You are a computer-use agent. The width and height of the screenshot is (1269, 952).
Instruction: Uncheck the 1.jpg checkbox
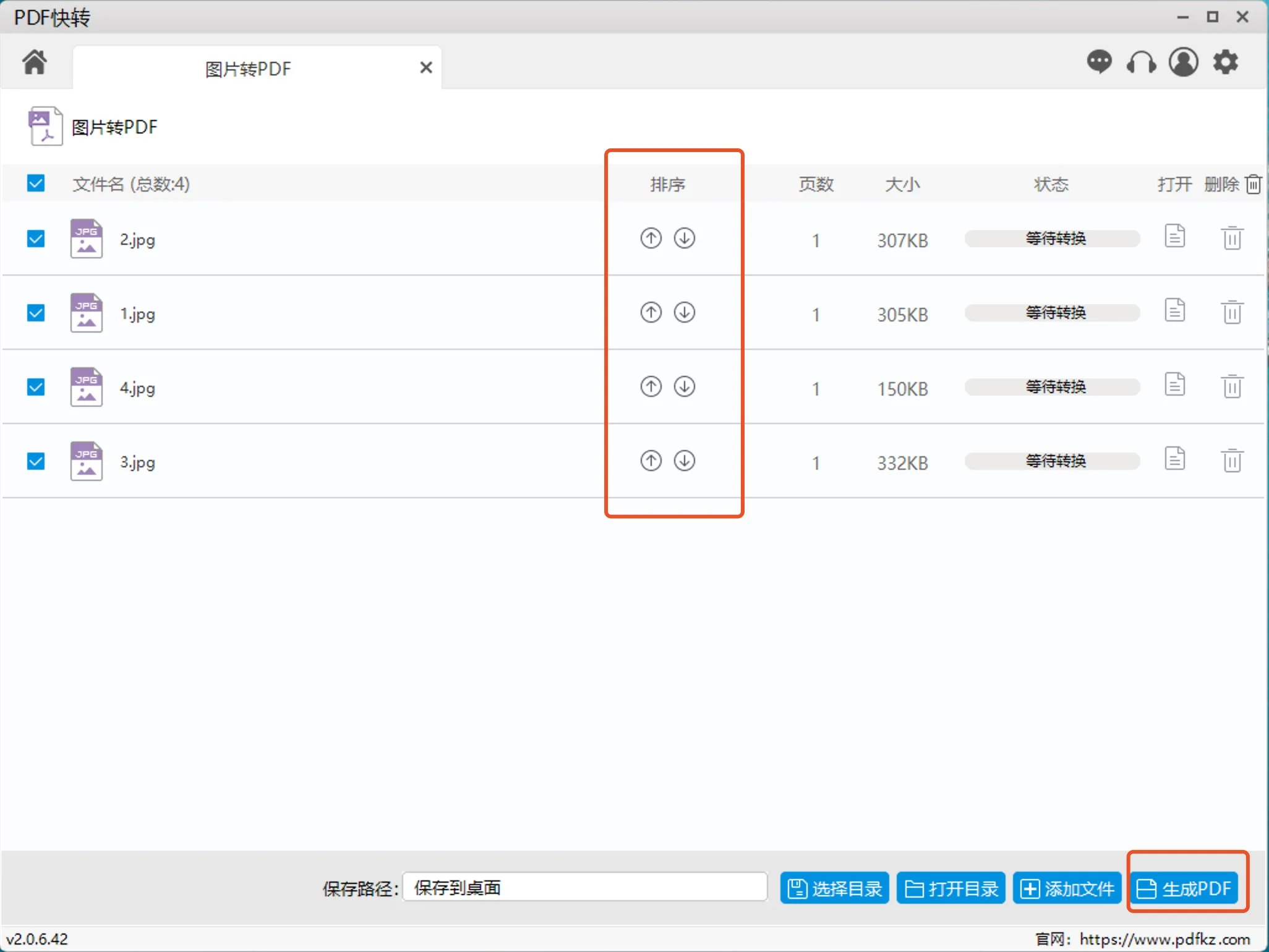click(x=36, y=313)
